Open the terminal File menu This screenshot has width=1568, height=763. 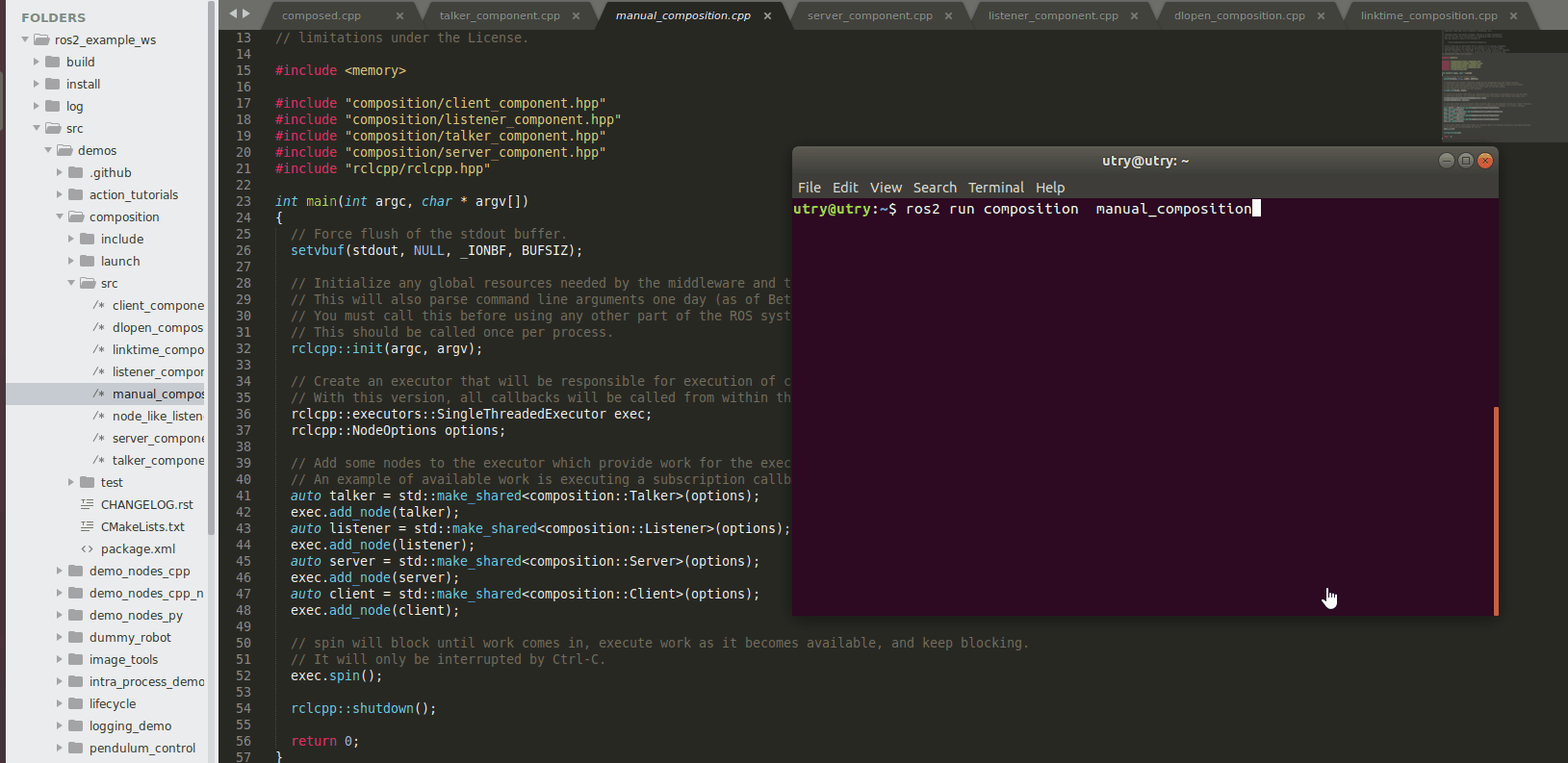coord(810,188)
